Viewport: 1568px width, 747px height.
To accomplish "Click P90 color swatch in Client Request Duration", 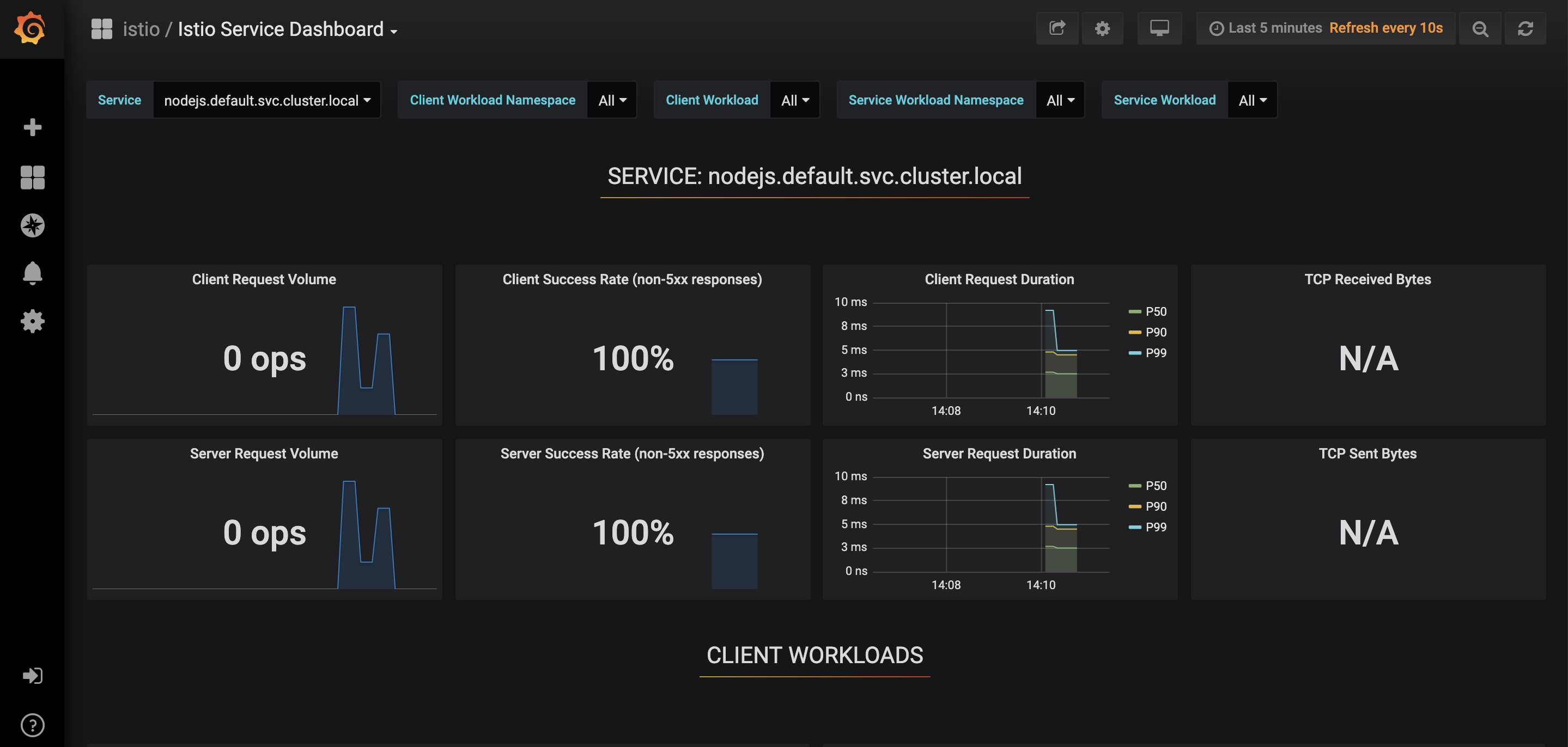I will [1134, 332].
